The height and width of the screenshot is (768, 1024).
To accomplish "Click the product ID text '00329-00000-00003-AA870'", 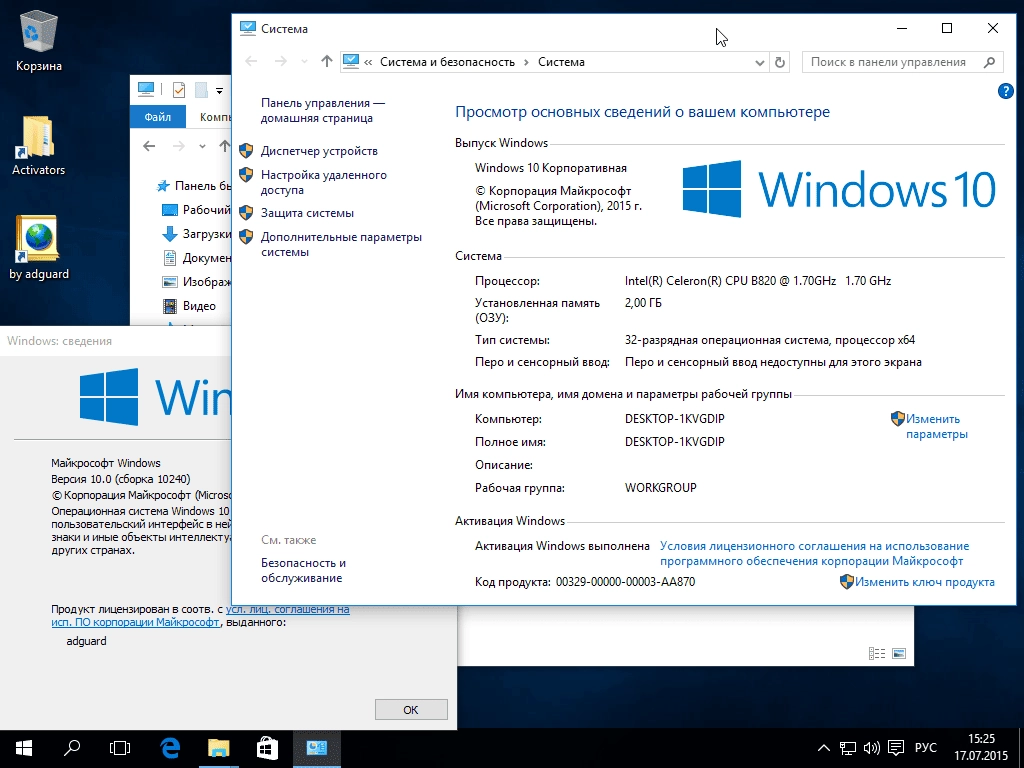I will point(625,582).
